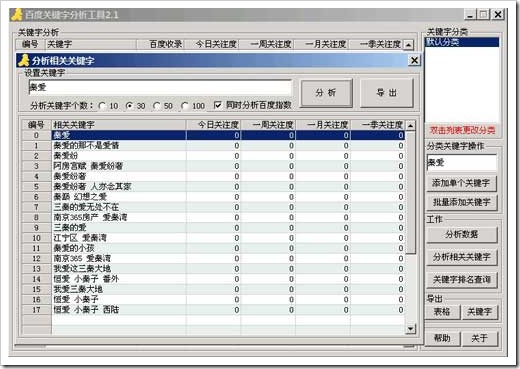
Task: Click the results list scrollbar thumb
Action: [x=411, y=192]
